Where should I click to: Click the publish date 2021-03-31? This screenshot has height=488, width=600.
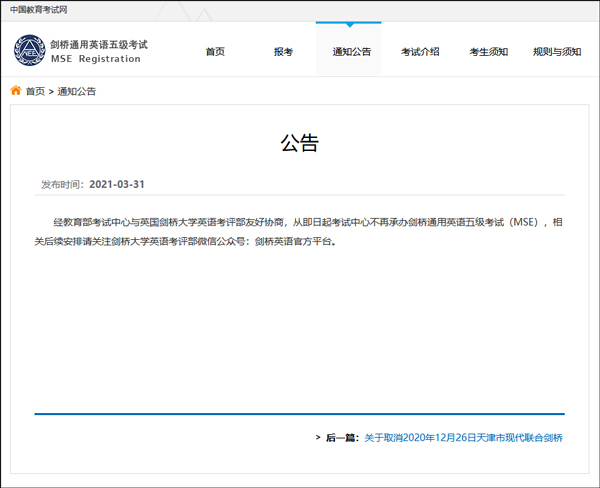(x=117, y=185)
